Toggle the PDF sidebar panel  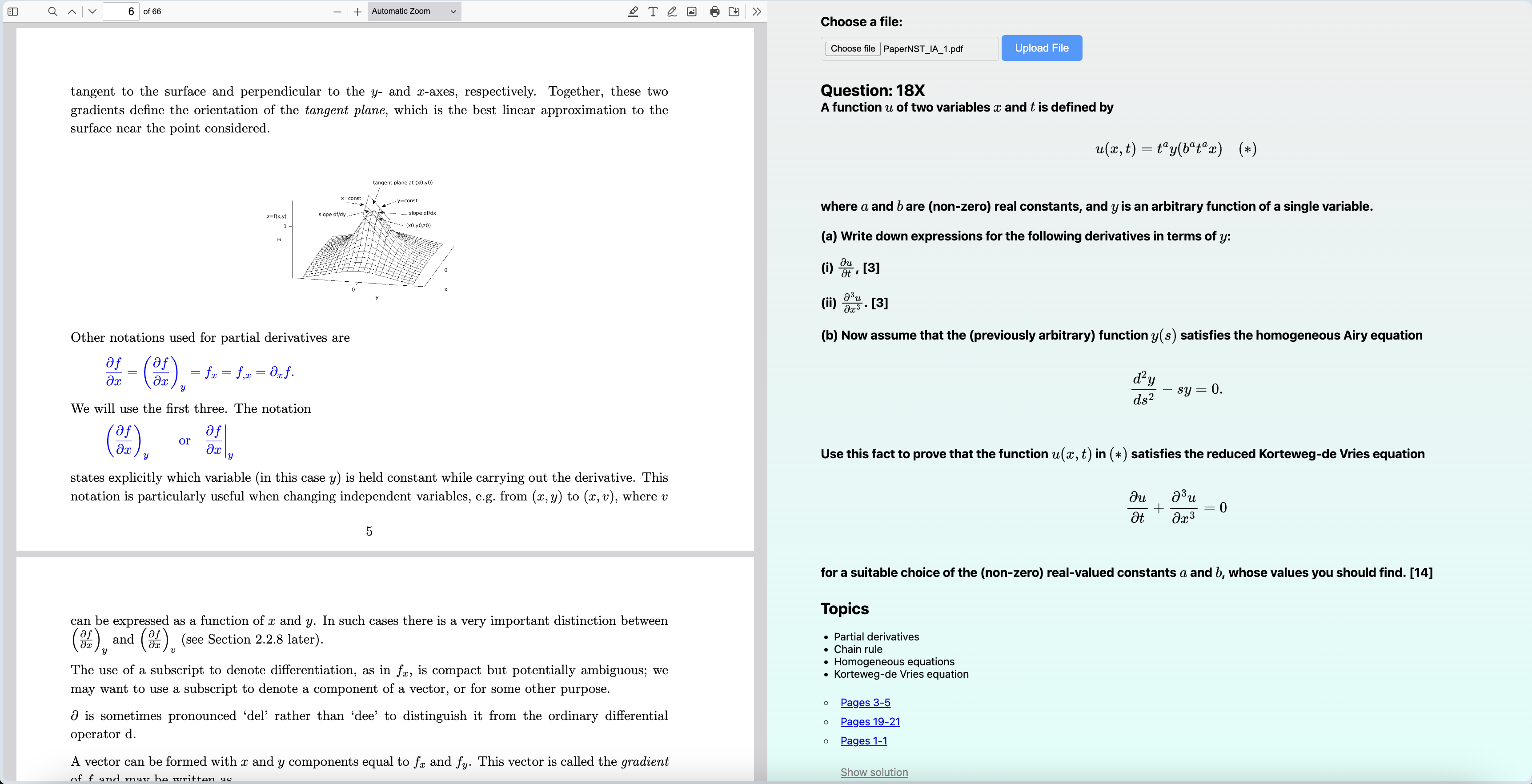(13, 11)
